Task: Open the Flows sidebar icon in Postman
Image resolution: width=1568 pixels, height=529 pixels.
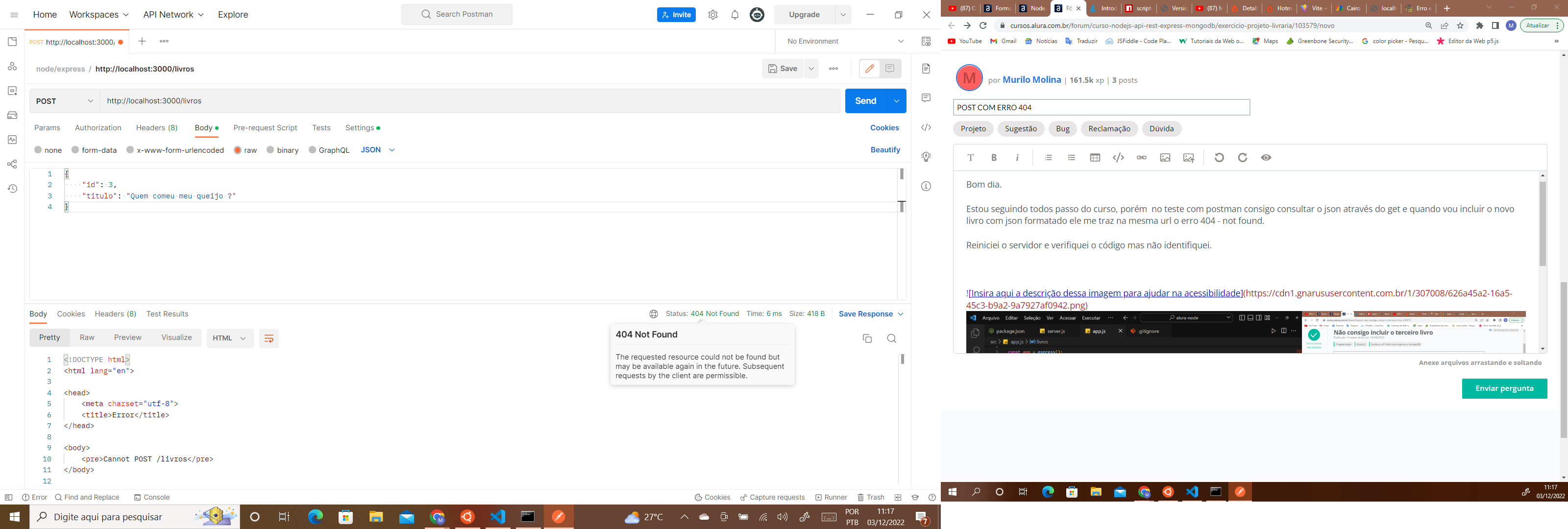Action: [x=12, y=165]
